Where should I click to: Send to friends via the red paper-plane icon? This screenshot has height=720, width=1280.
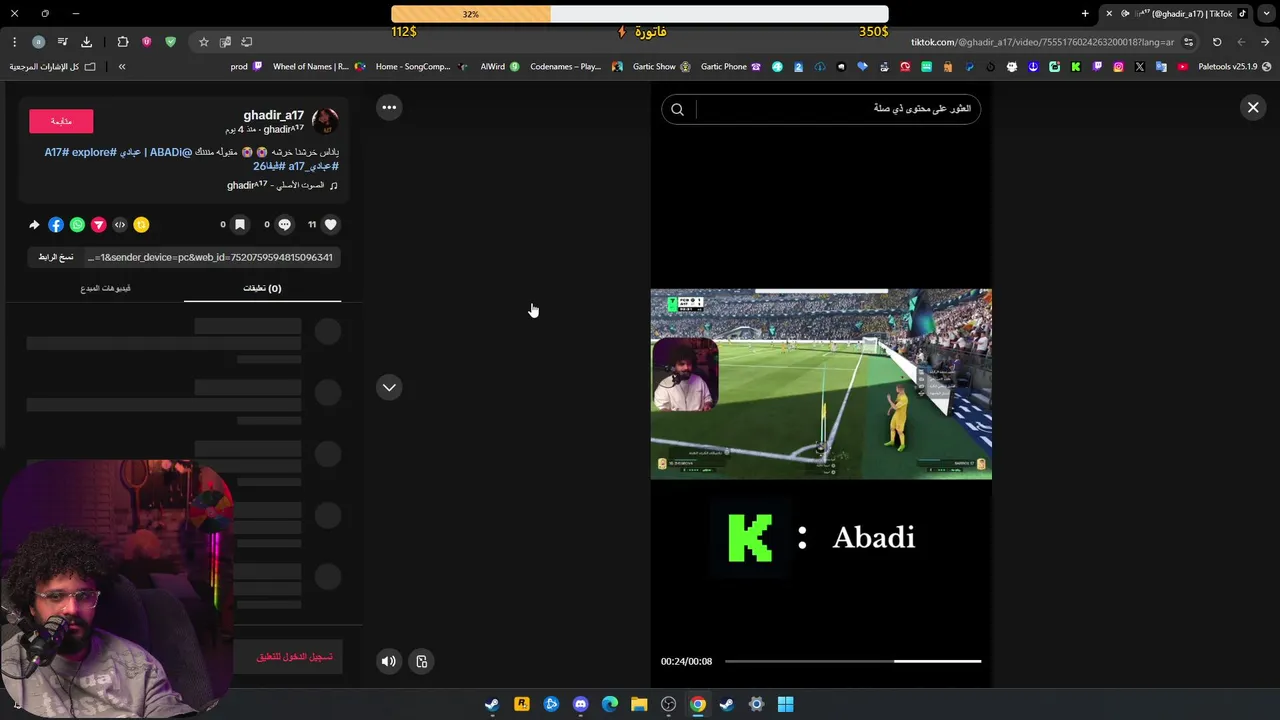click(98, 225)
